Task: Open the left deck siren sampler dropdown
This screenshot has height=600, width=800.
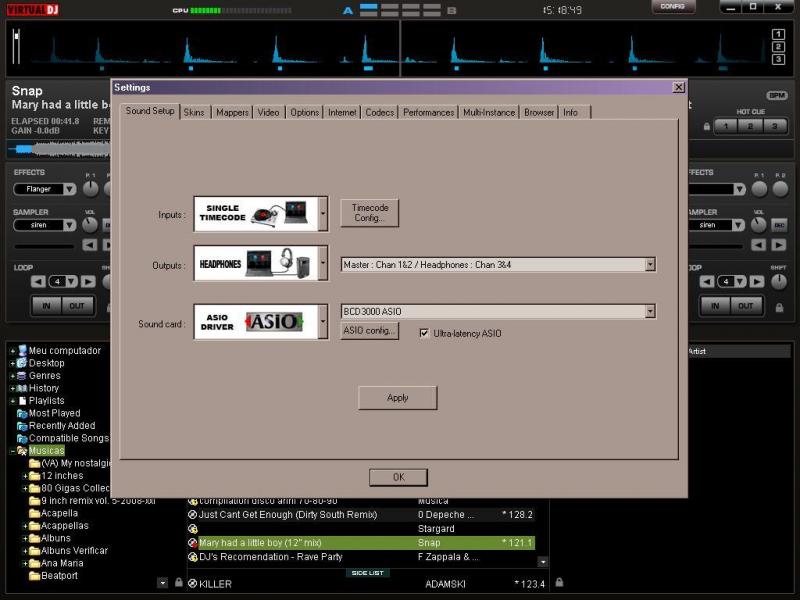Action: pos(69,225)
